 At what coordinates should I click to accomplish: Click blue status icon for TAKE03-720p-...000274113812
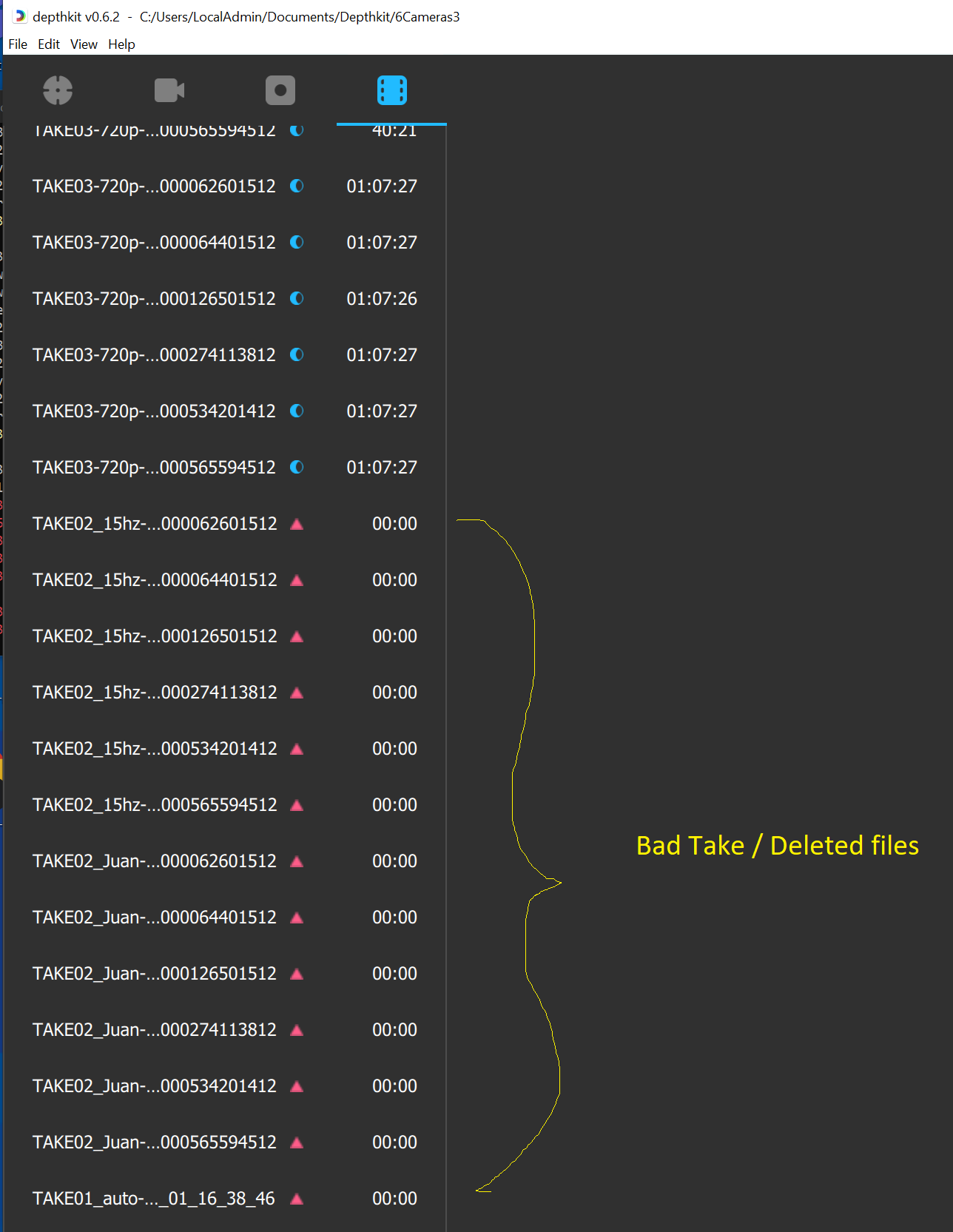[x=297, y=354]
